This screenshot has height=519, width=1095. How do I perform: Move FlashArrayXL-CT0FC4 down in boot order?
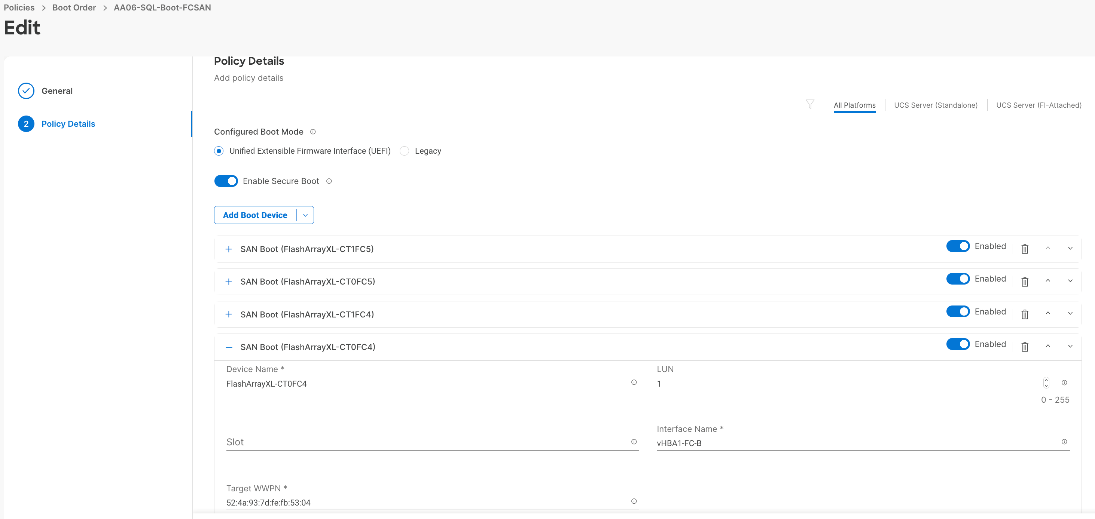click(1070, 346)
